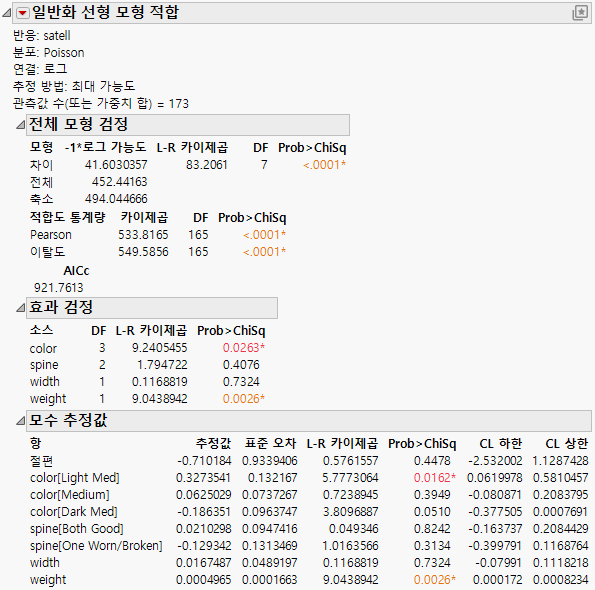Click the 반응: satell text

click(x=42, y=36)
